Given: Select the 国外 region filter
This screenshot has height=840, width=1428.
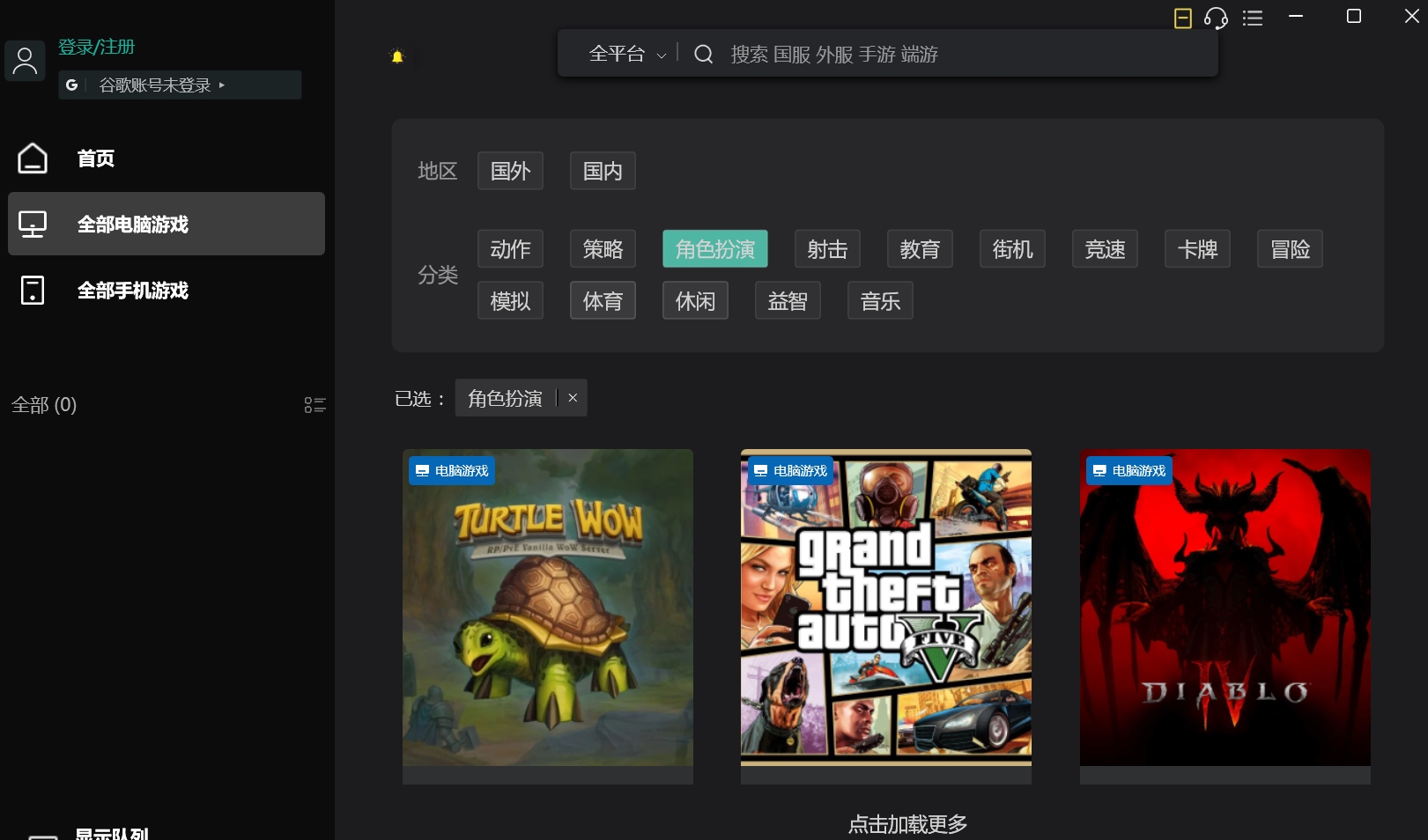Looking at the screenshot, I should tap(510, 171).
